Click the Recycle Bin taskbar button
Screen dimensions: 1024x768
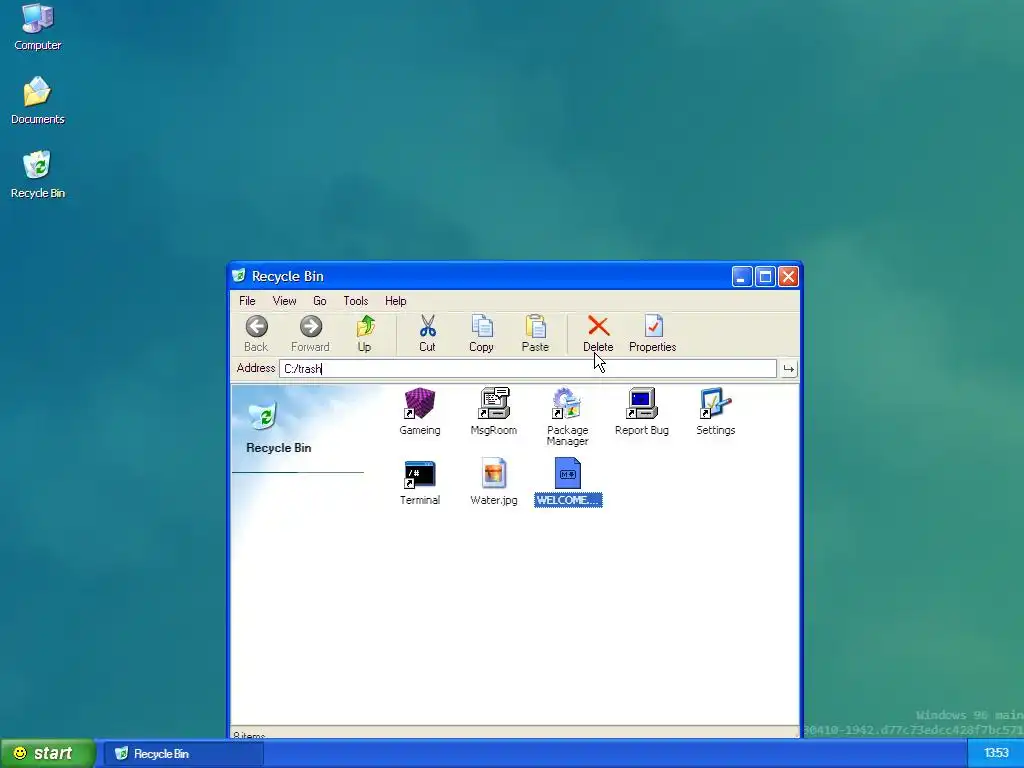[x=185, y=754]
